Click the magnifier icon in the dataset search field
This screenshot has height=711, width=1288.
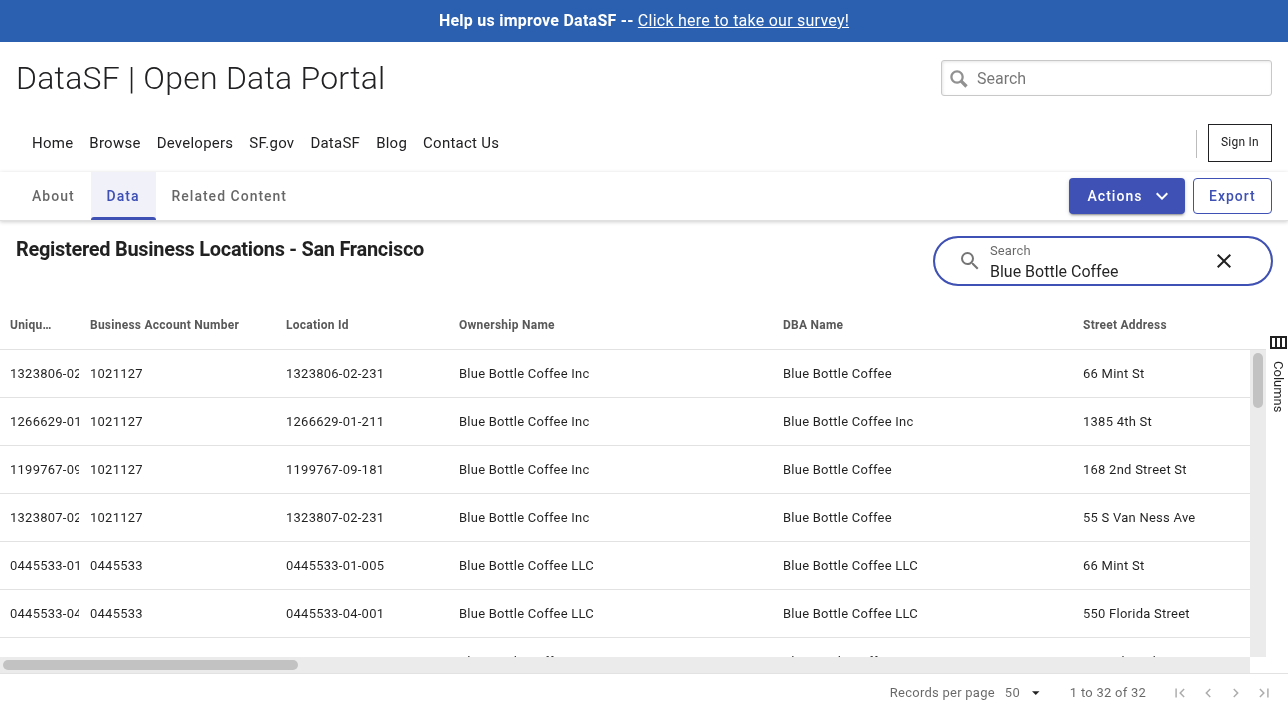(x=969, y=261)
